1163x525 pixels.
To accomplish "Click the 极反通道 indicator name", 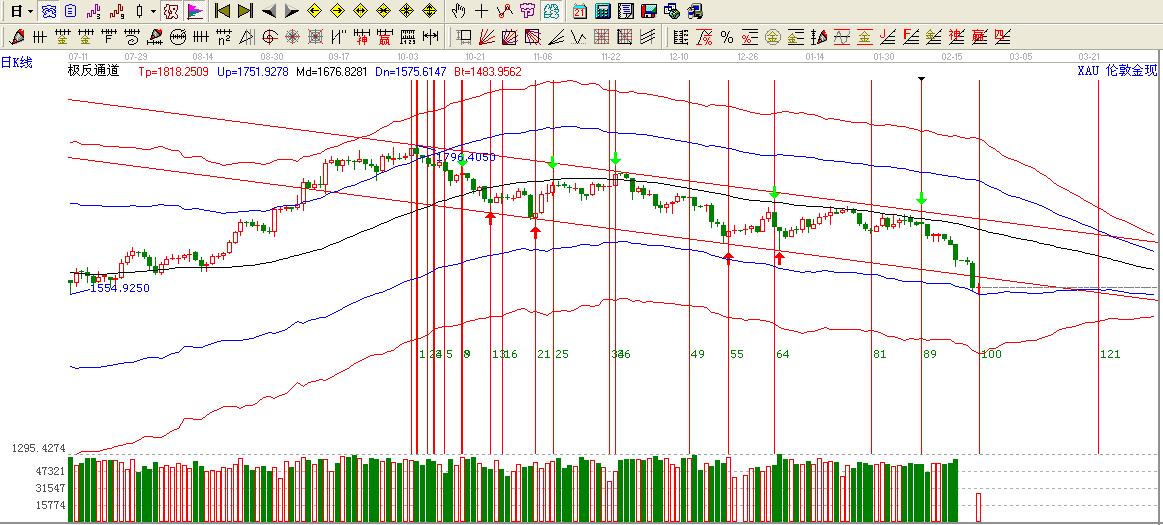I will click(x=93, y=71).
